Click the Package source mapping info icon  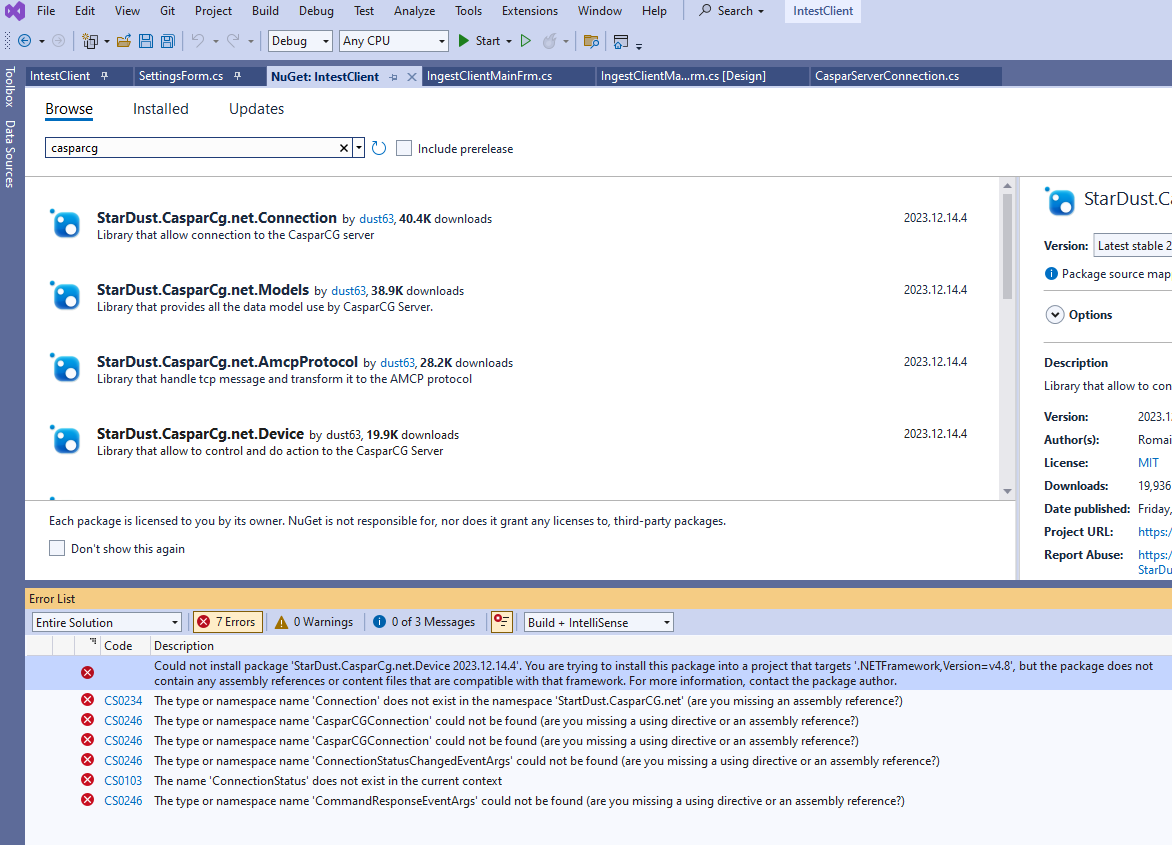tap(1051, 273)
